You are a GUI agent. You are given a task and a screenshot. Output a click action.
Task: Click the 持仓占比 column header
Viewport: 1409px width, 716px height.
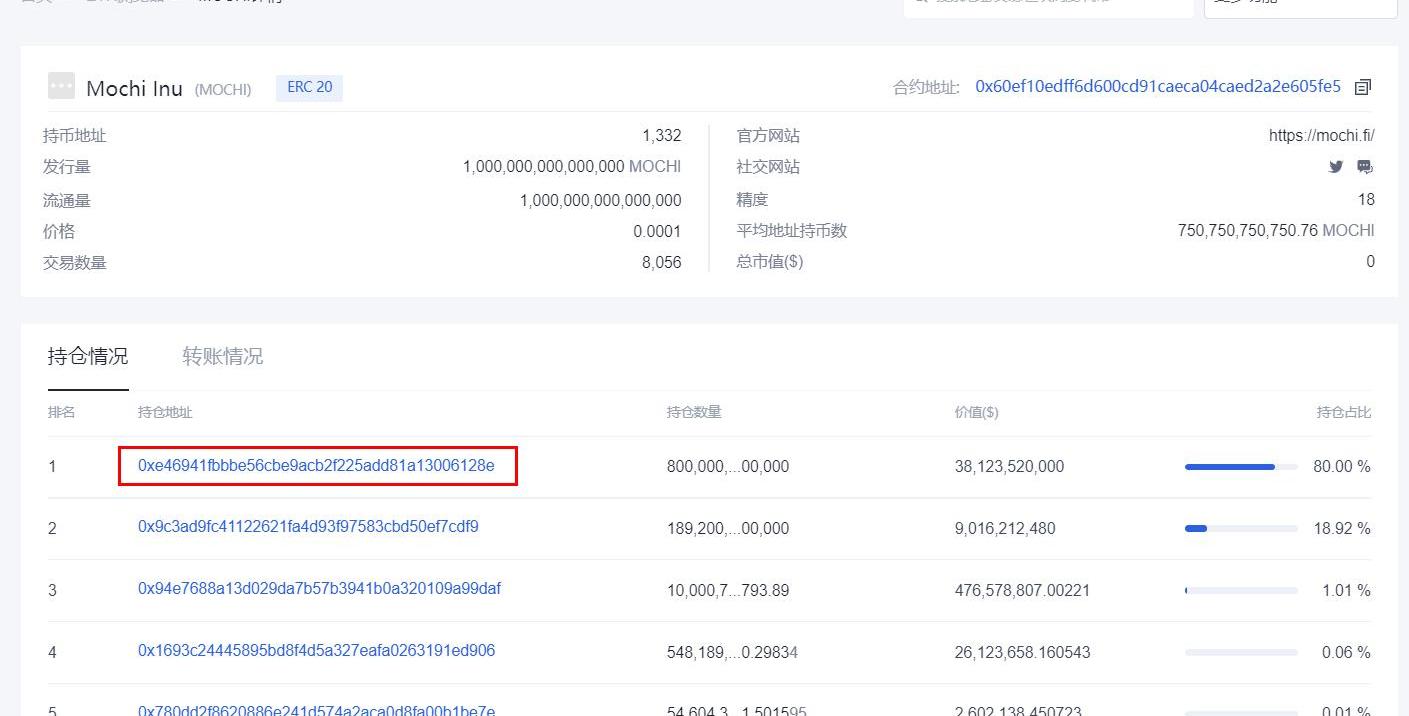point(1343,412)
